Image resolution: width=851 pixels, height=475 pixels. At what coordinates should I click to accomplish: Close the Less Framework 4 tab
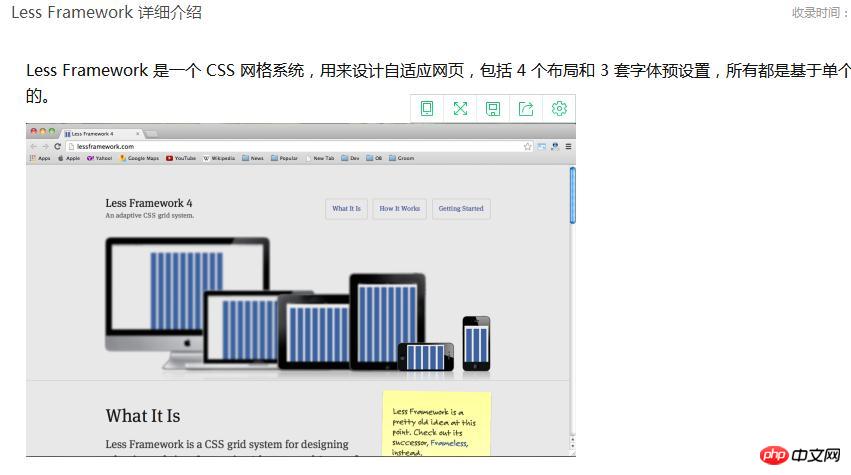138,134
